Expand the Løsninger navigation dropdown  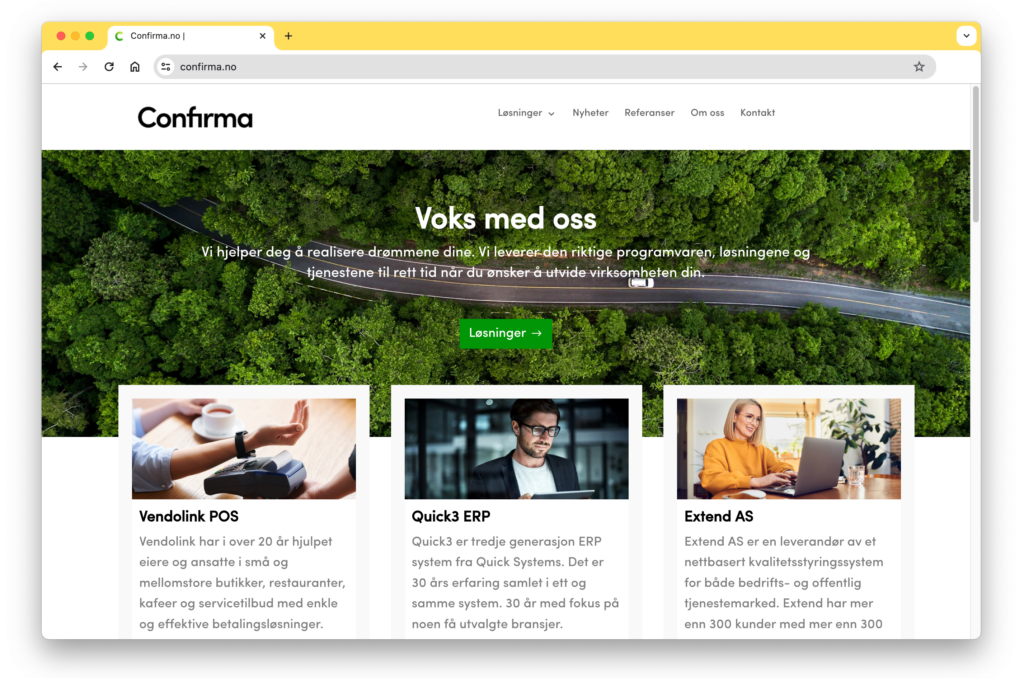526,113
